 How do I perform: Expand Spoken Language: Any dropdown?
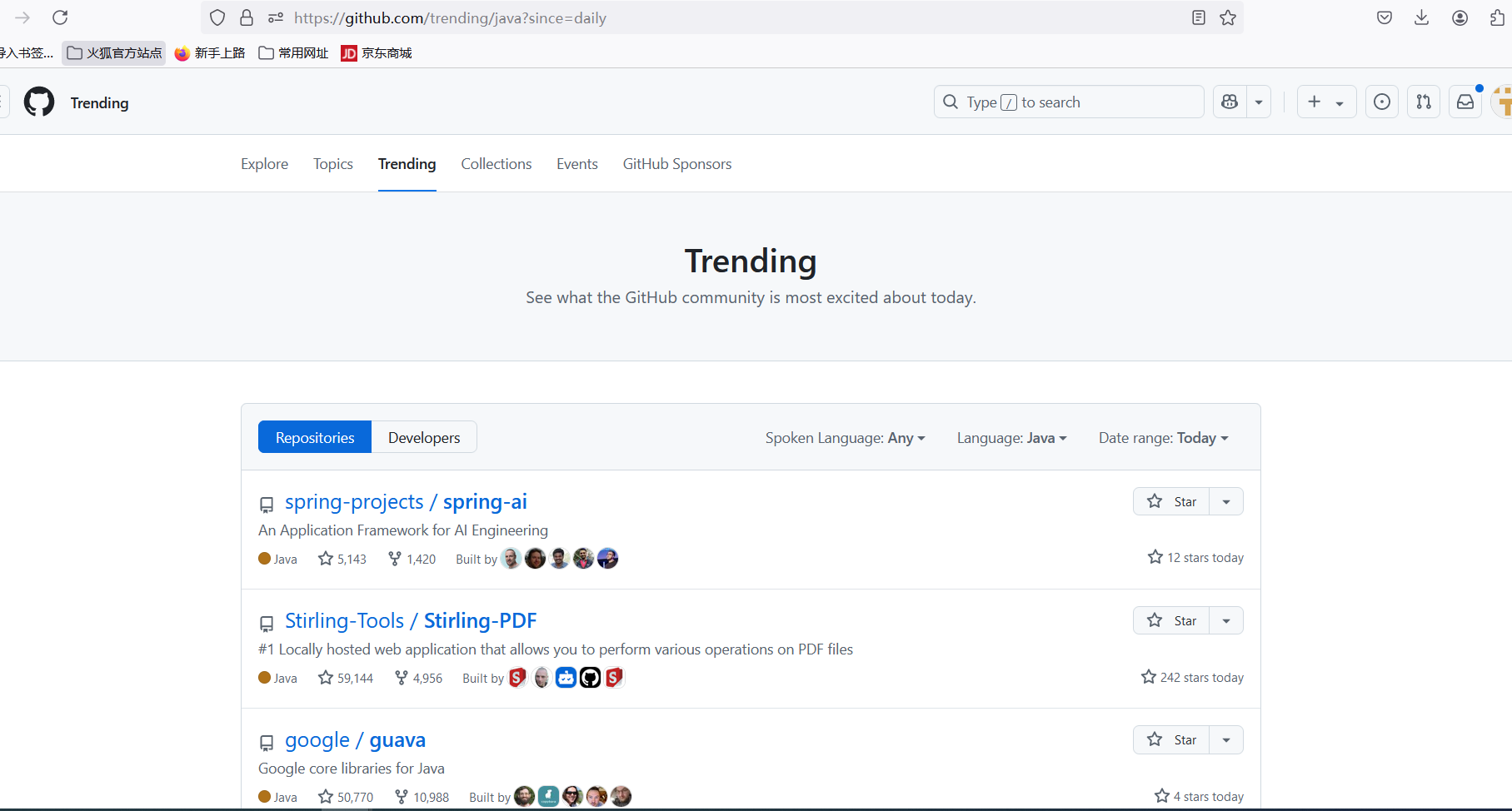pyautogui.click(x=845, y=438)
